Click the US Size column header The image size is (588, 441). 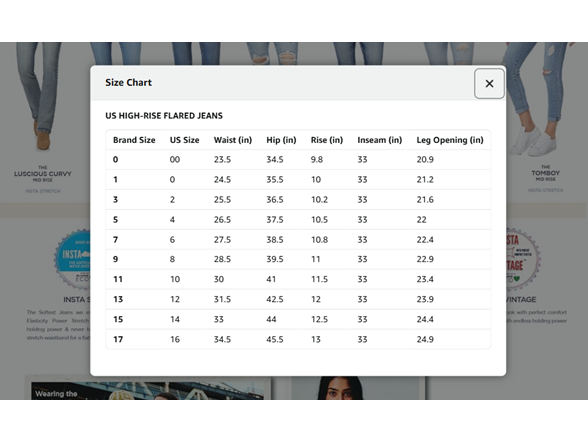click(x=184, y=140)
